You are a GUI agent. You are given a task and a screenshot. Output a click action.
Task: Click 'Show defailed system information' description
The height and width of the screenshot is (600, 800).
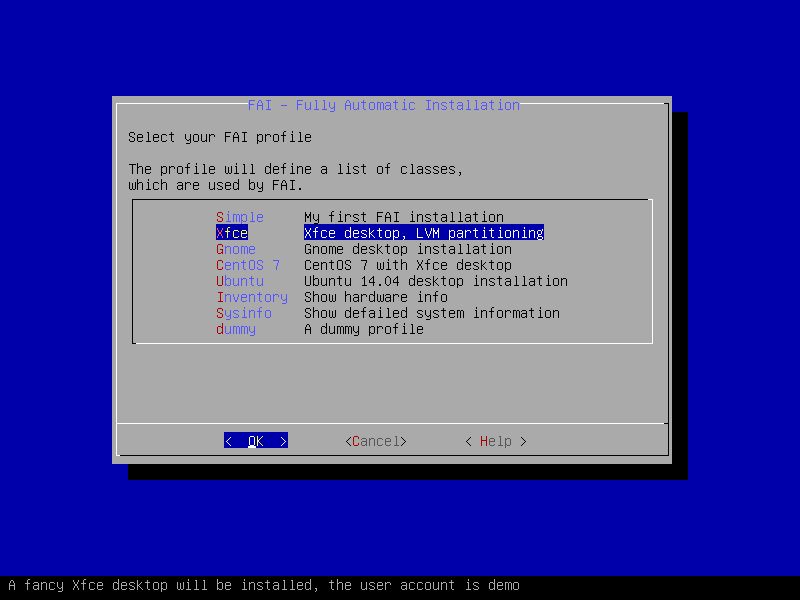point(432,313)
